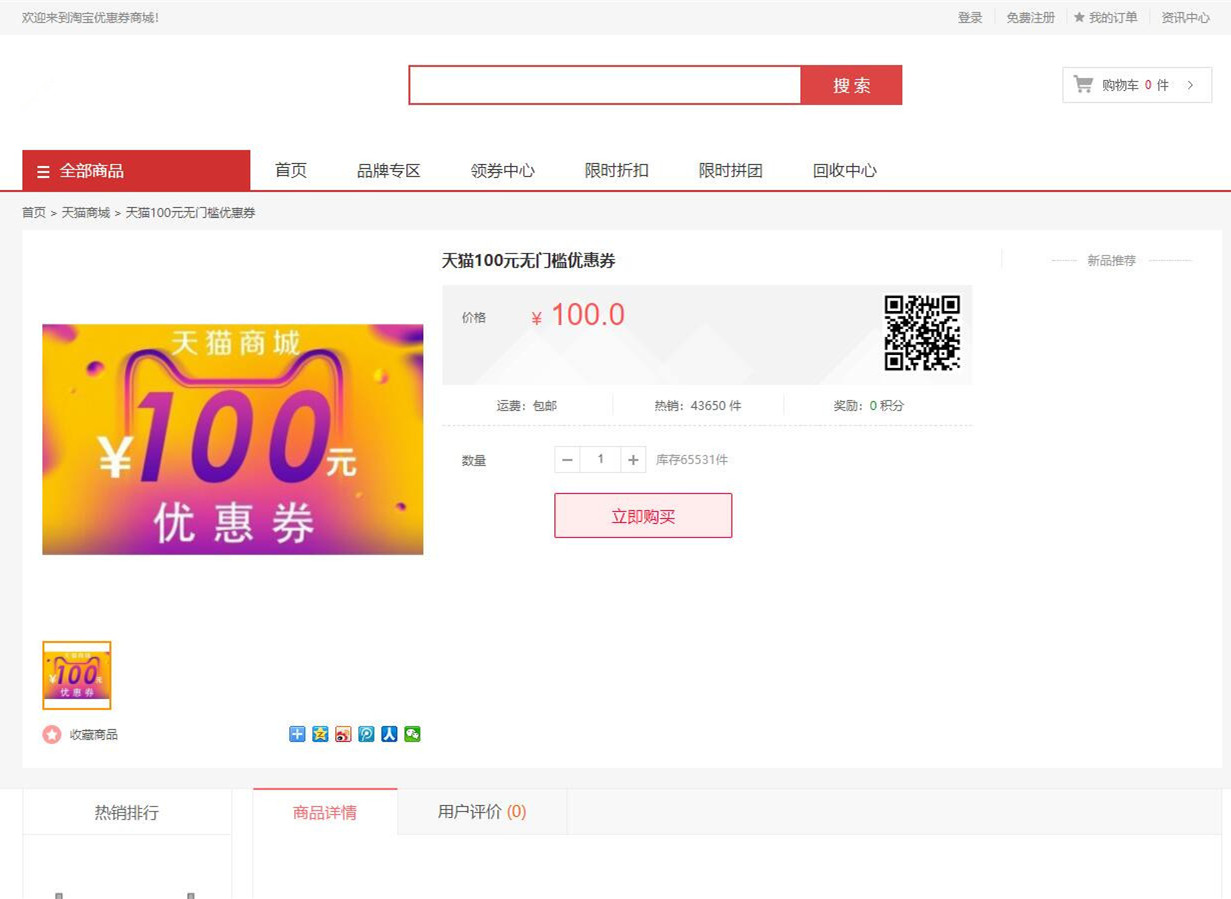
Task: Click the shopping cart icon
Action: [x=1083, y=84]
